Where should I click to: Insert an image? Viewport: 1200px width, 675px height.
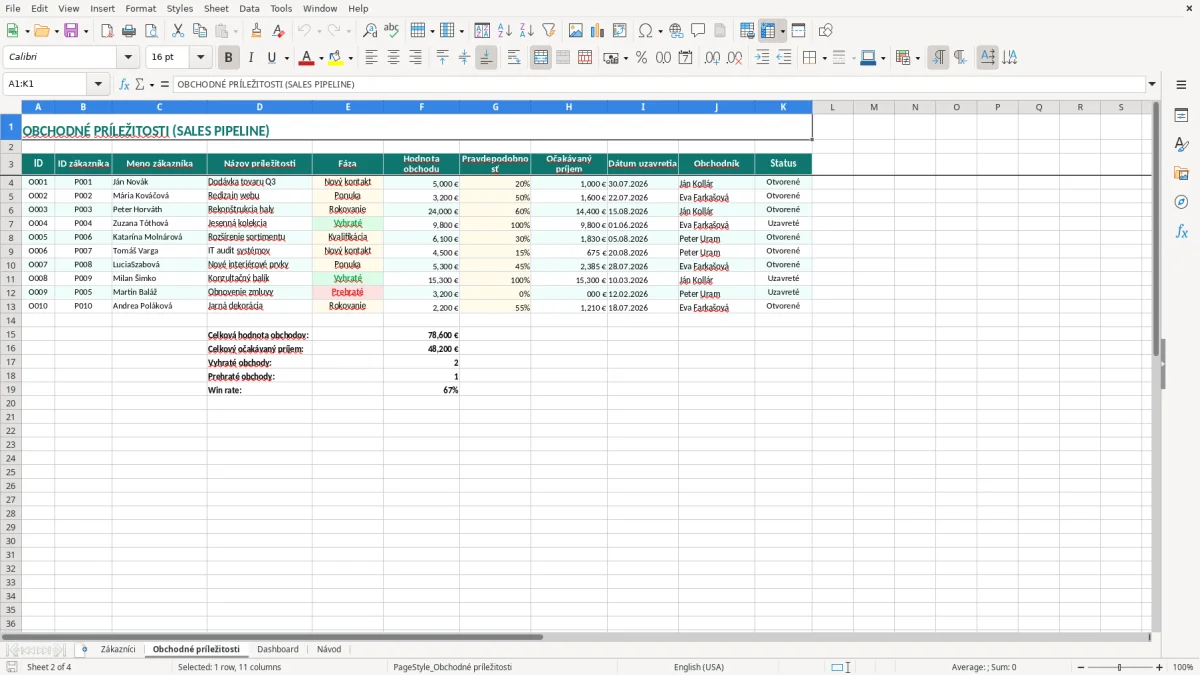point(576,31)
